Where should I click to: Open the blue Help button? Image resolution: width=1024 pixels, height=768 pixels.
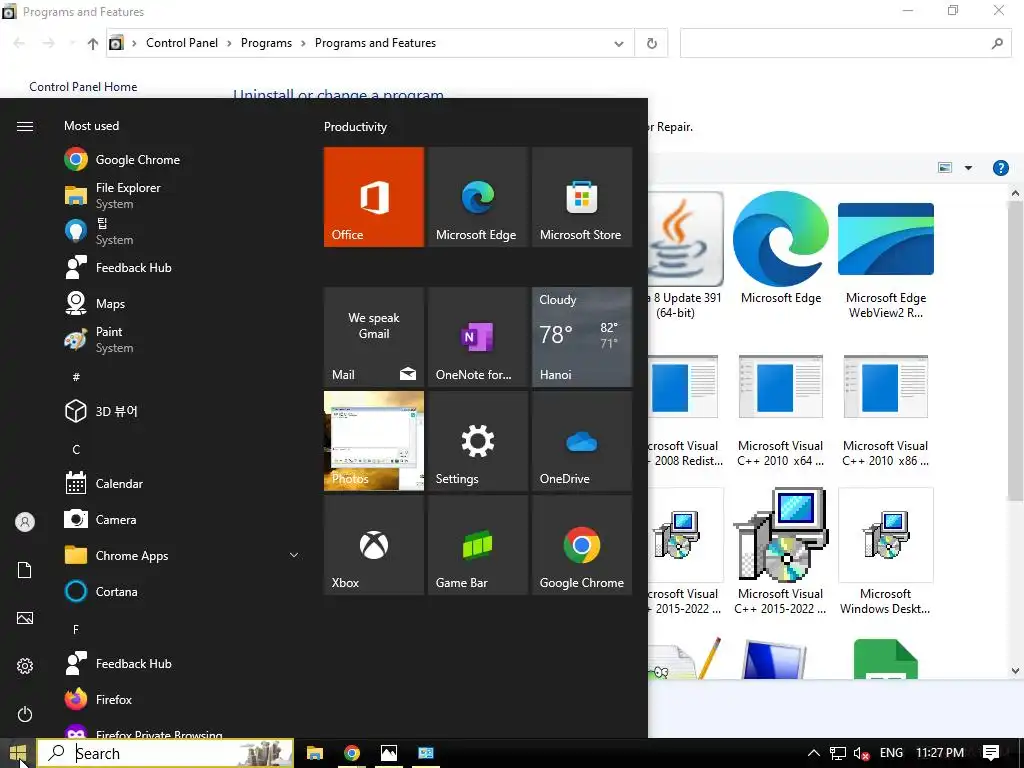click(x=1000, y=168)
